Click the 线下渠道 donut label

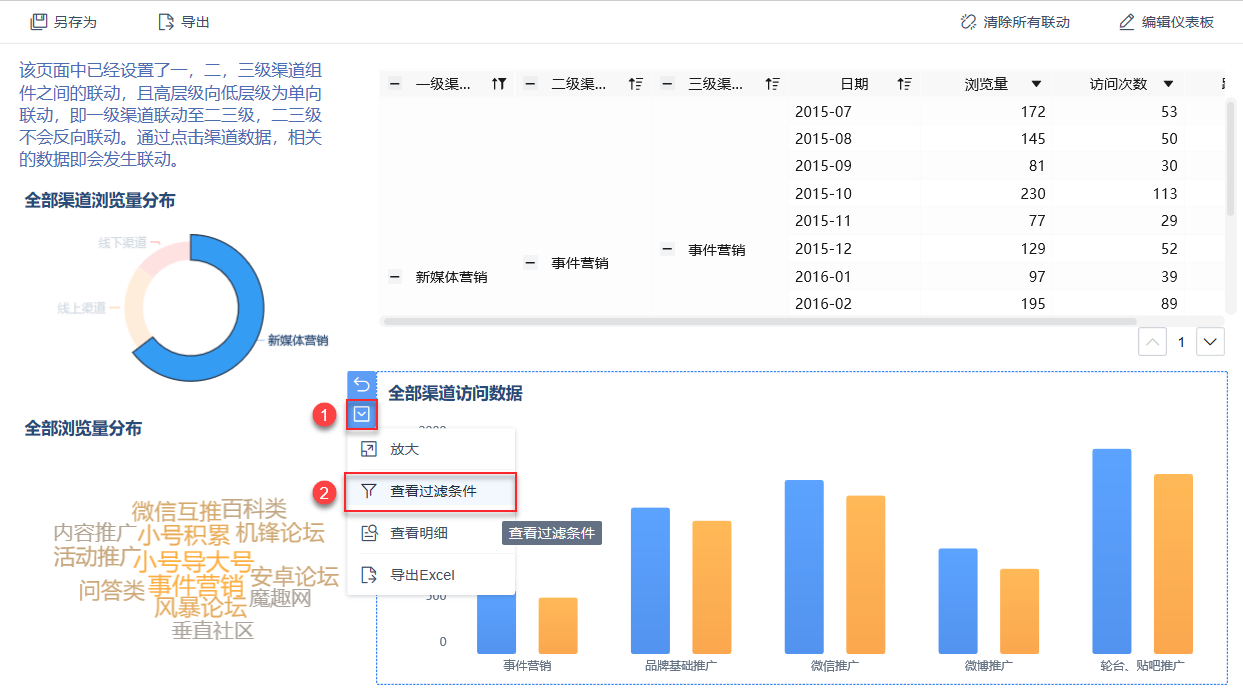123,242
